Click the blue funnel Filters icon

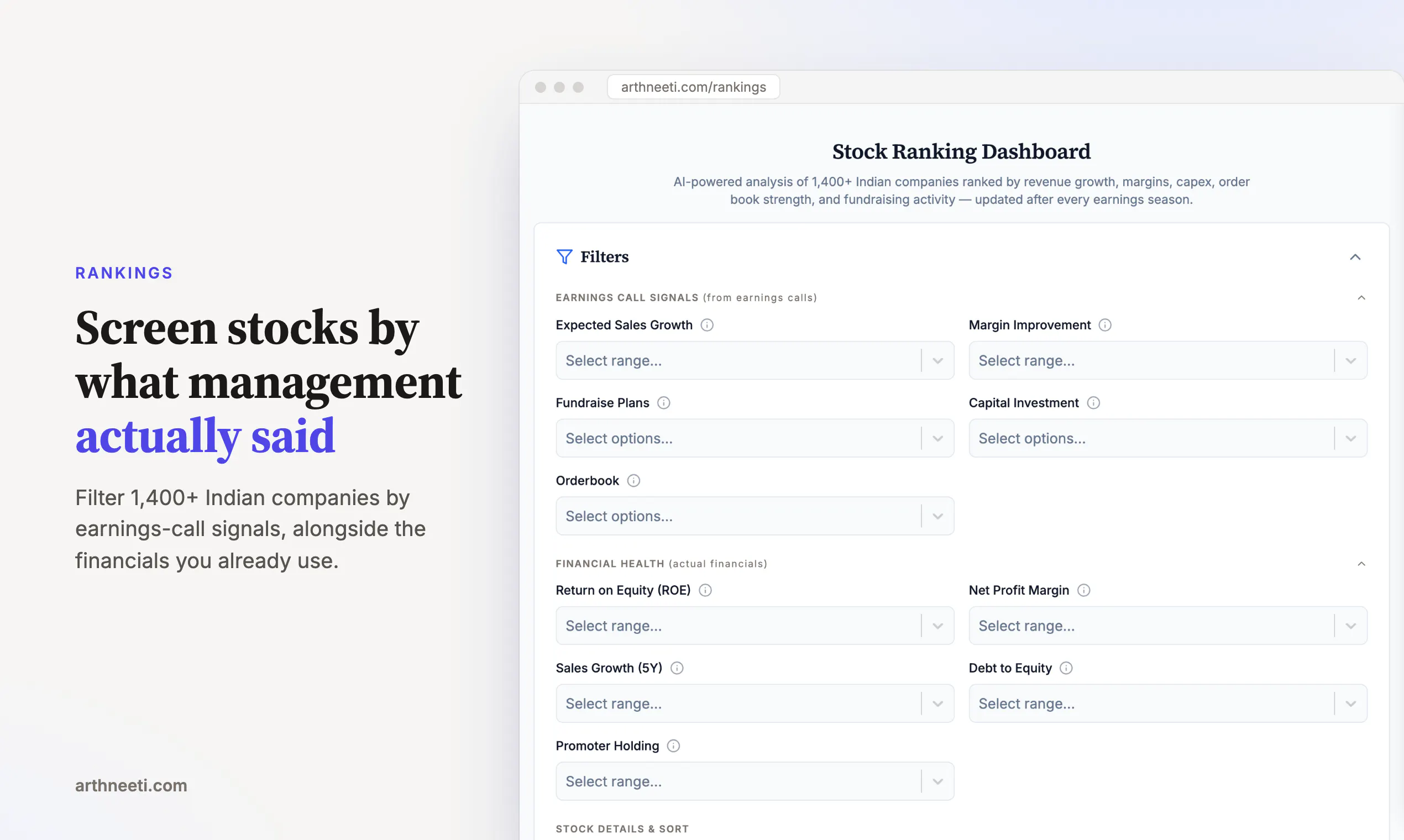564,257
